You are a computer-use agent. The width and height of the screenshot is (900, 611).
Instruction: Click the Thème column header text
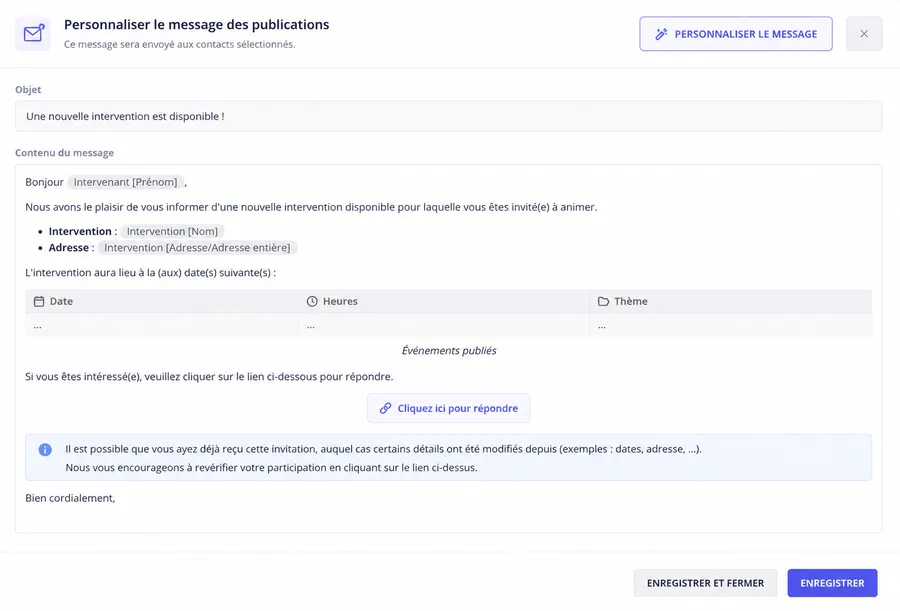click(631, 301)
